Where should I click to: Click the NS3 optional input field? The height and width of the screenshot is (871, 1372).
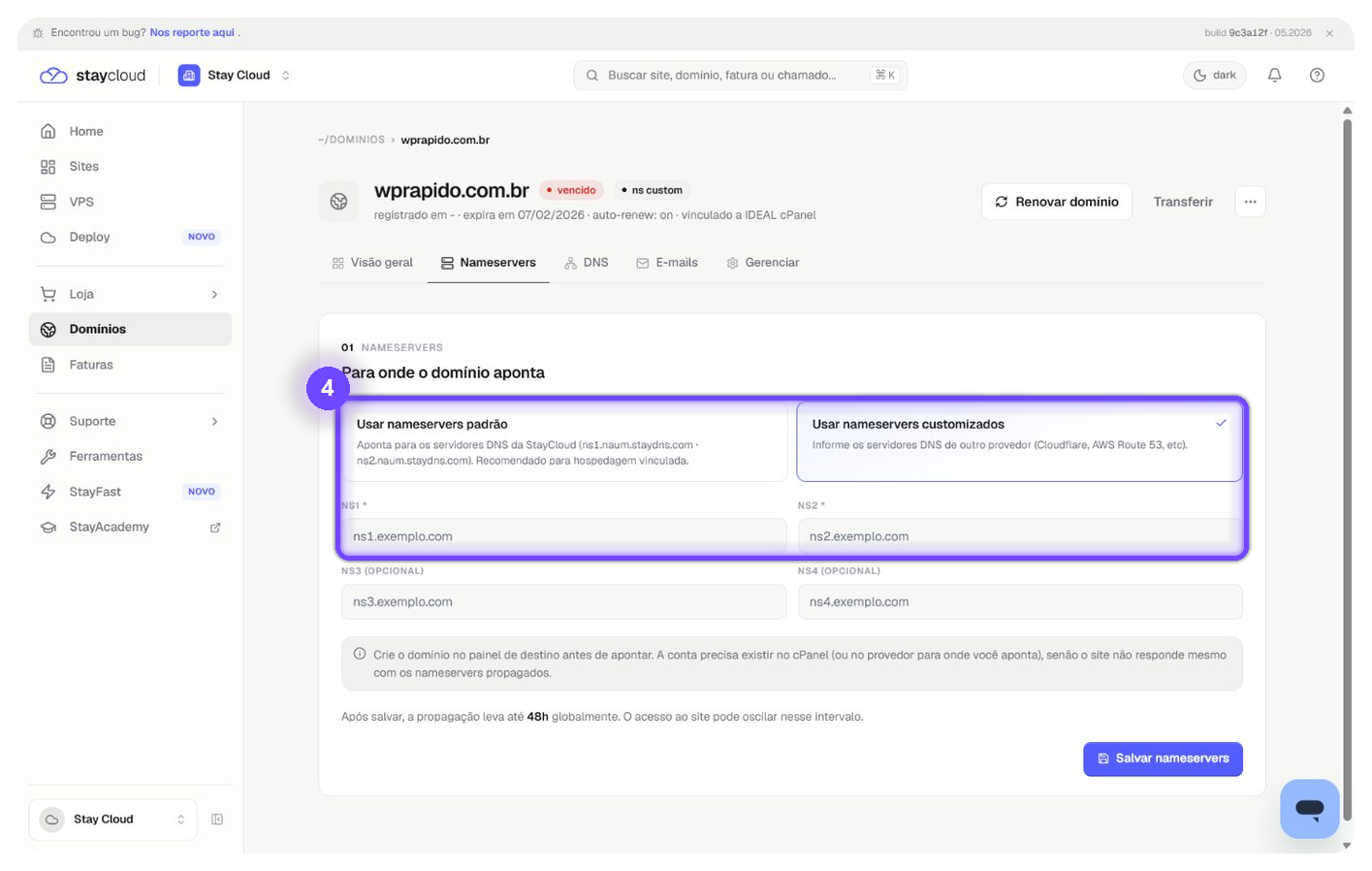tap(563, 601)
